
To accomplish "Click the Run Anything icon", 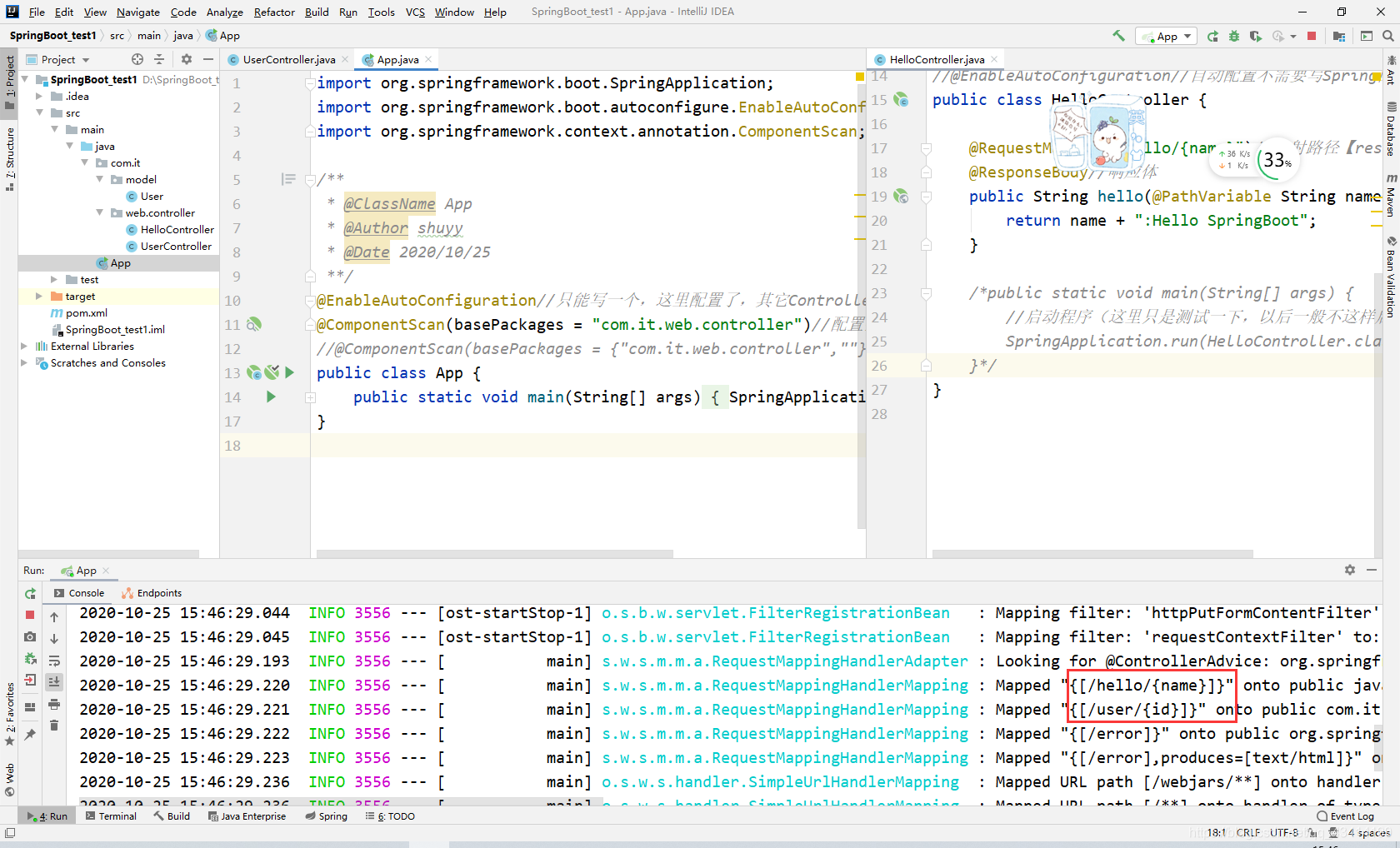I will pos(1367,36).
